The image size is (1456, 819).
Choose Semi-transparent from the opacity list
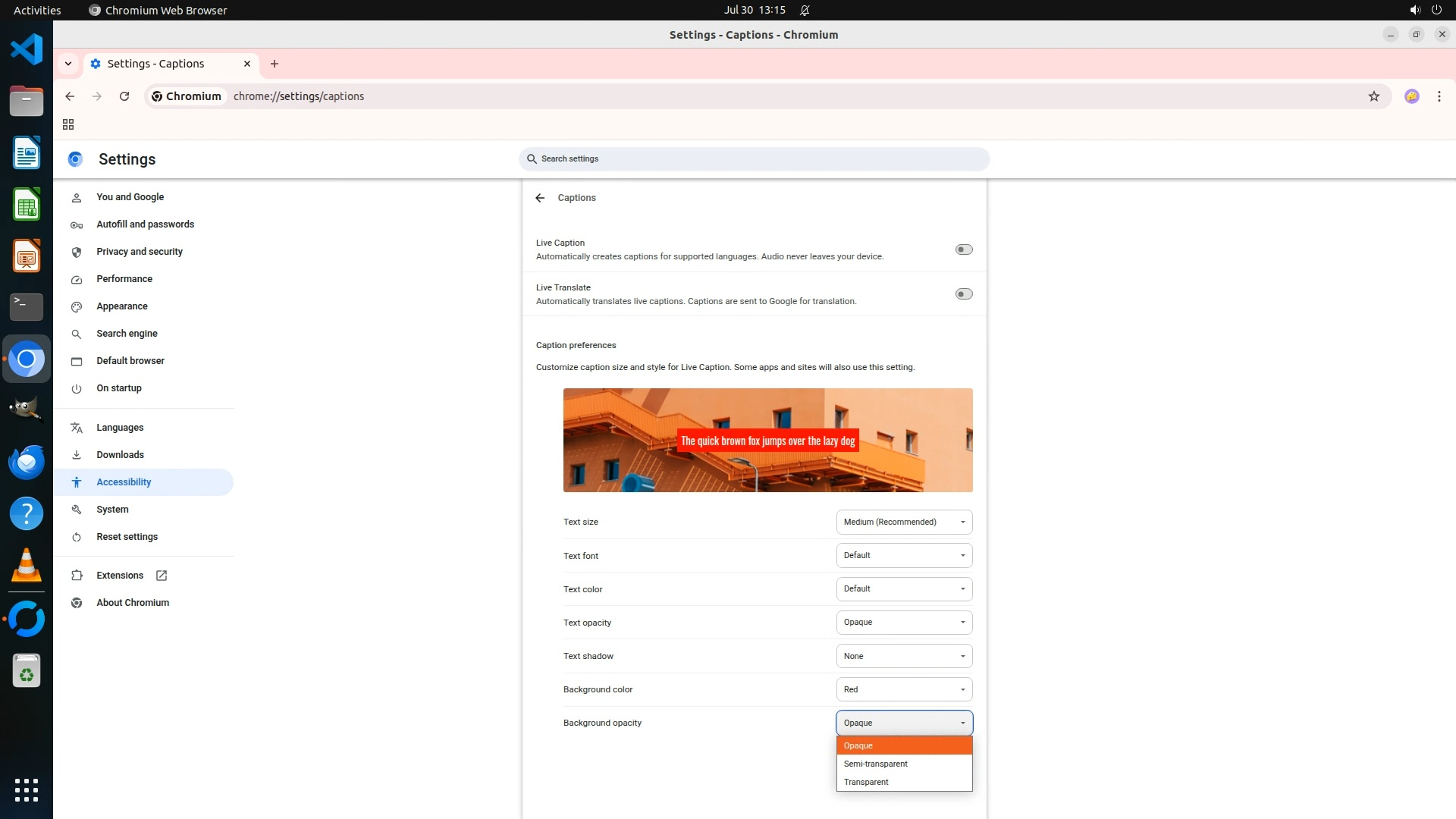click(x=876, y=764)
